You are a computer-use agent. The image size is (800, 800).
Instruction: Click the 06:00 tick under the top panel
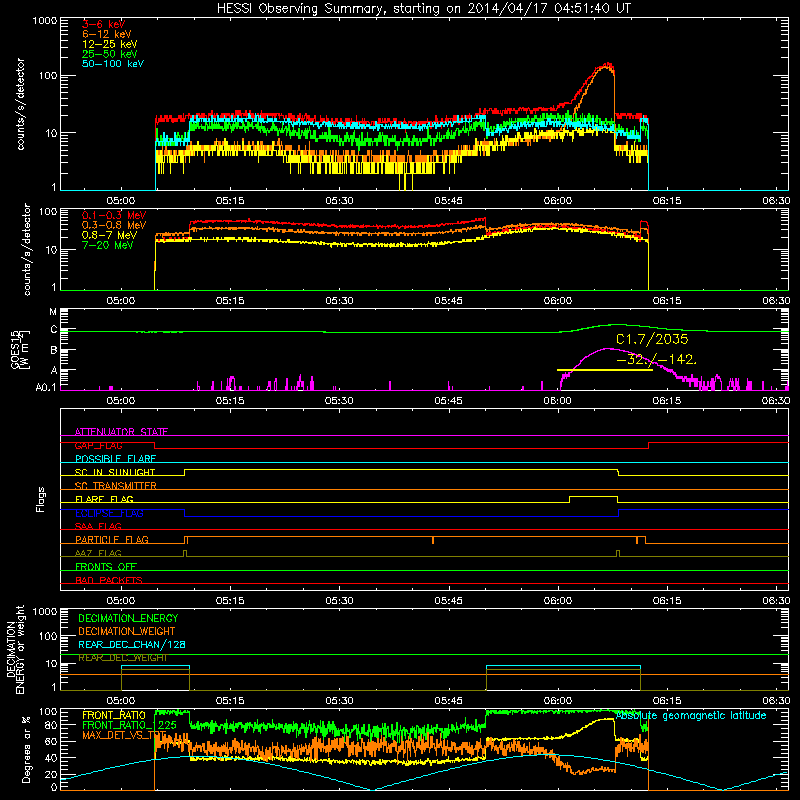pos(558,201)
